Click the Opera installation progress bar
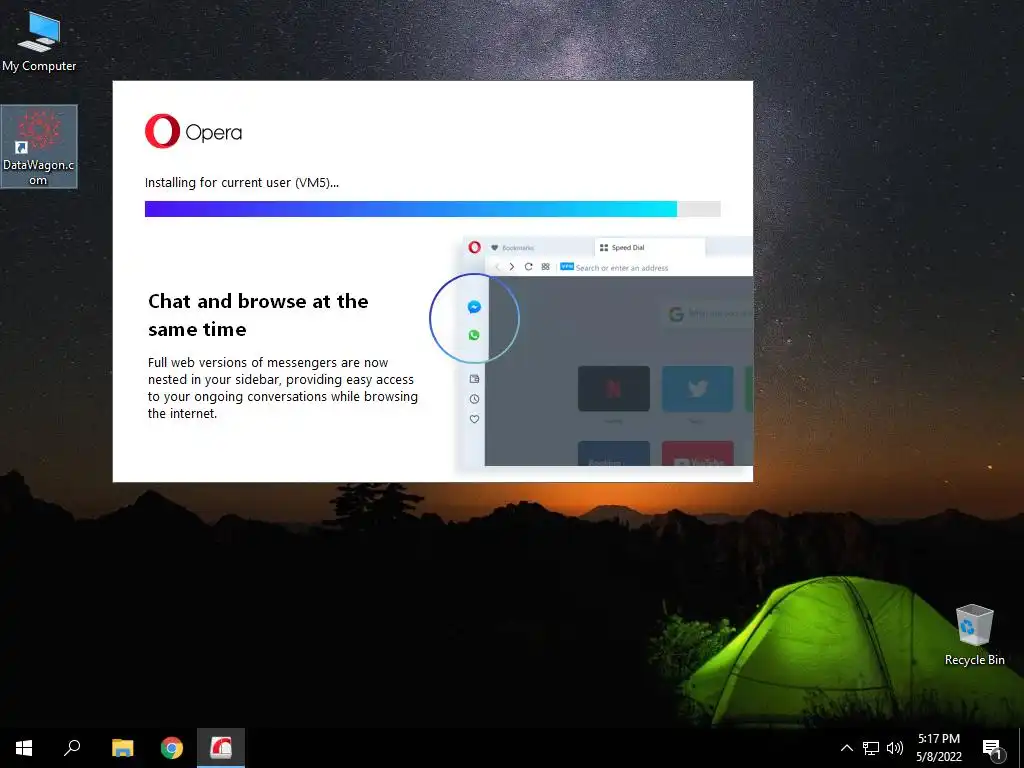This screenshot has width=1024, height=768. coord(432,209)
